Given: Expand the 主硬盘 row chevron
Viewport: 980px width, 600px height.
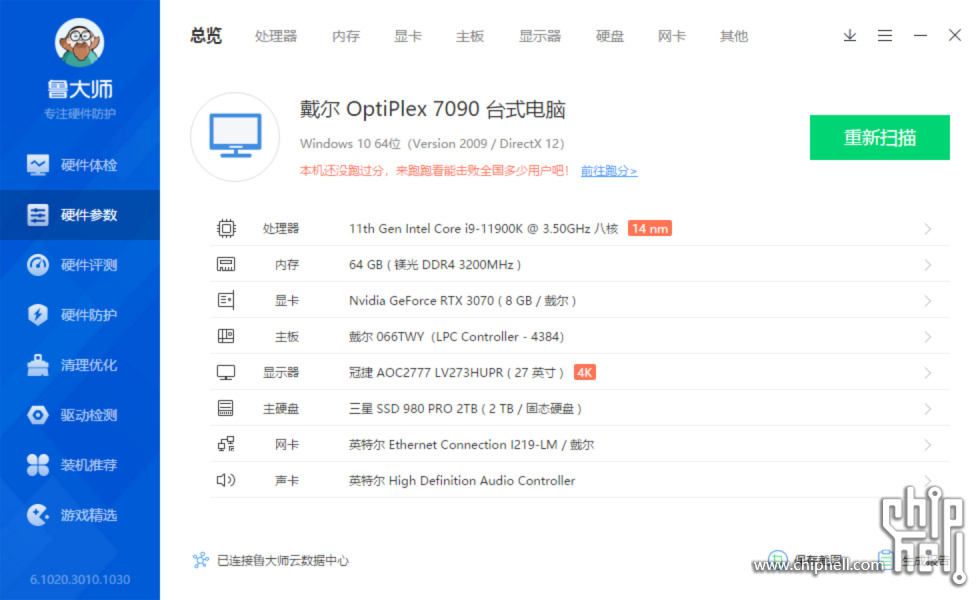Looking at the screenshot, I should click(x=928, y=409).
